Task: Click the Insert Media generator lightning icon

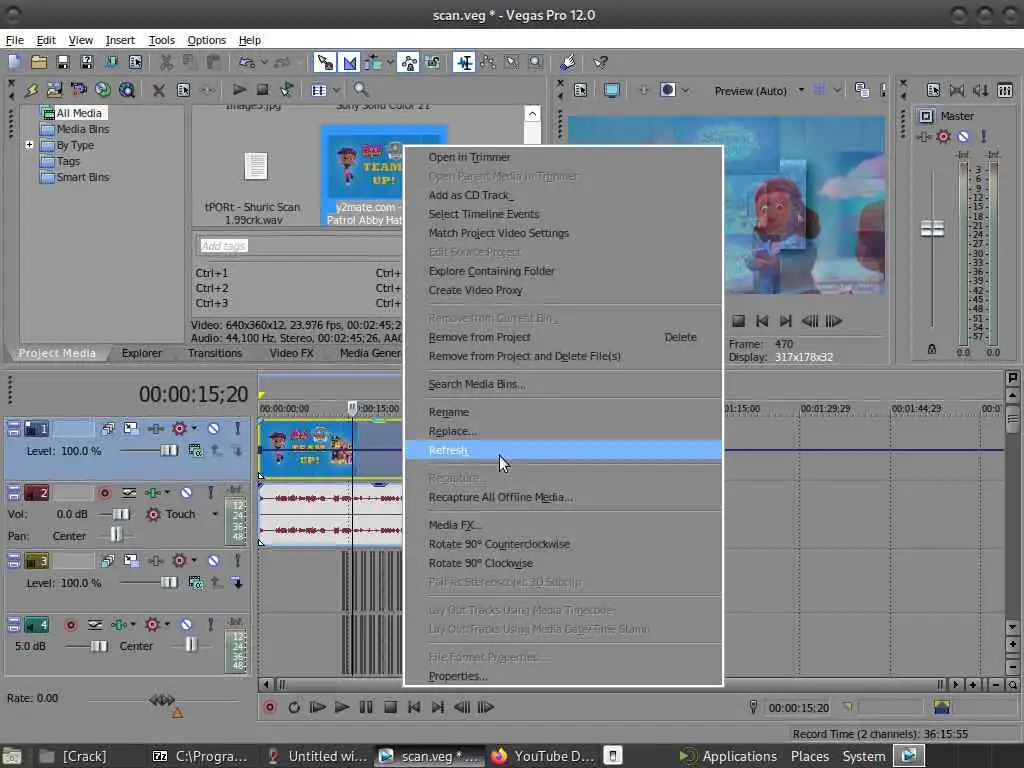Action: coord(31,89)
